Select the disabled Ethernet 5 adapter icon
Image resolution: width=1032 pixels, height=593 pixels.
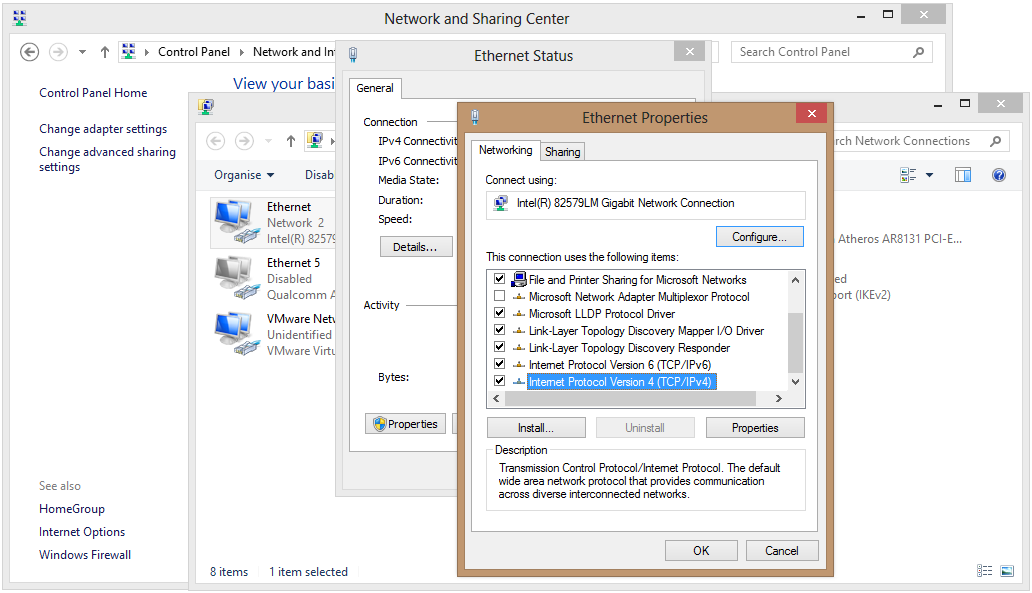click(236, 278)
